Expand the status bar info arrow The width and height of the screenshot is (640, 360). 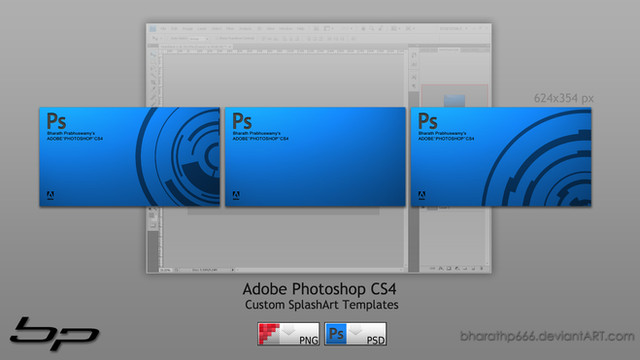pyautogui.click(x=233, y=270)
